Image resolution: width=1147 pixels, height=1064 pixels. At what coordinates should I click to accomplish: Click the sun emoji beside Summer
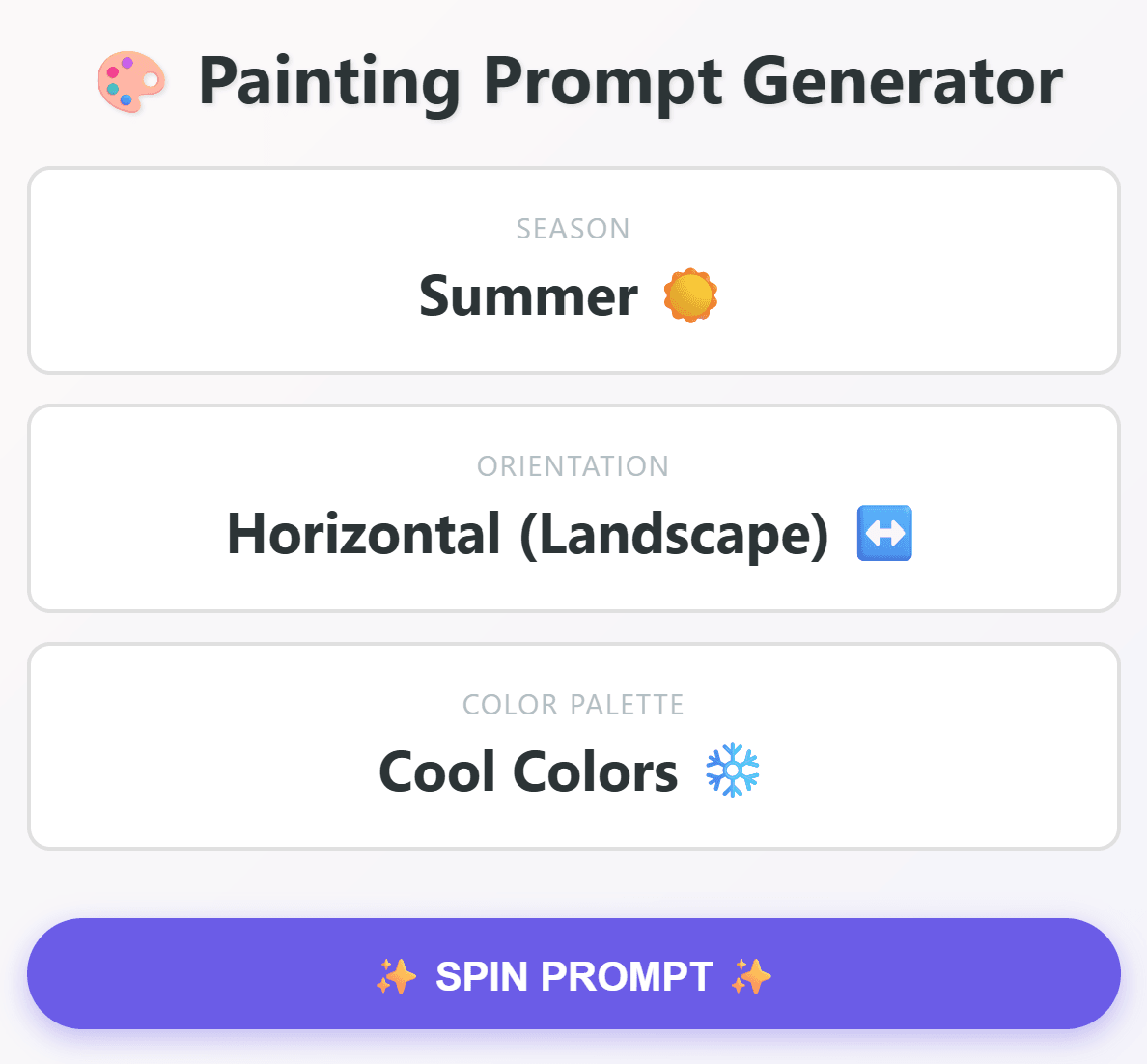[690, 295]
